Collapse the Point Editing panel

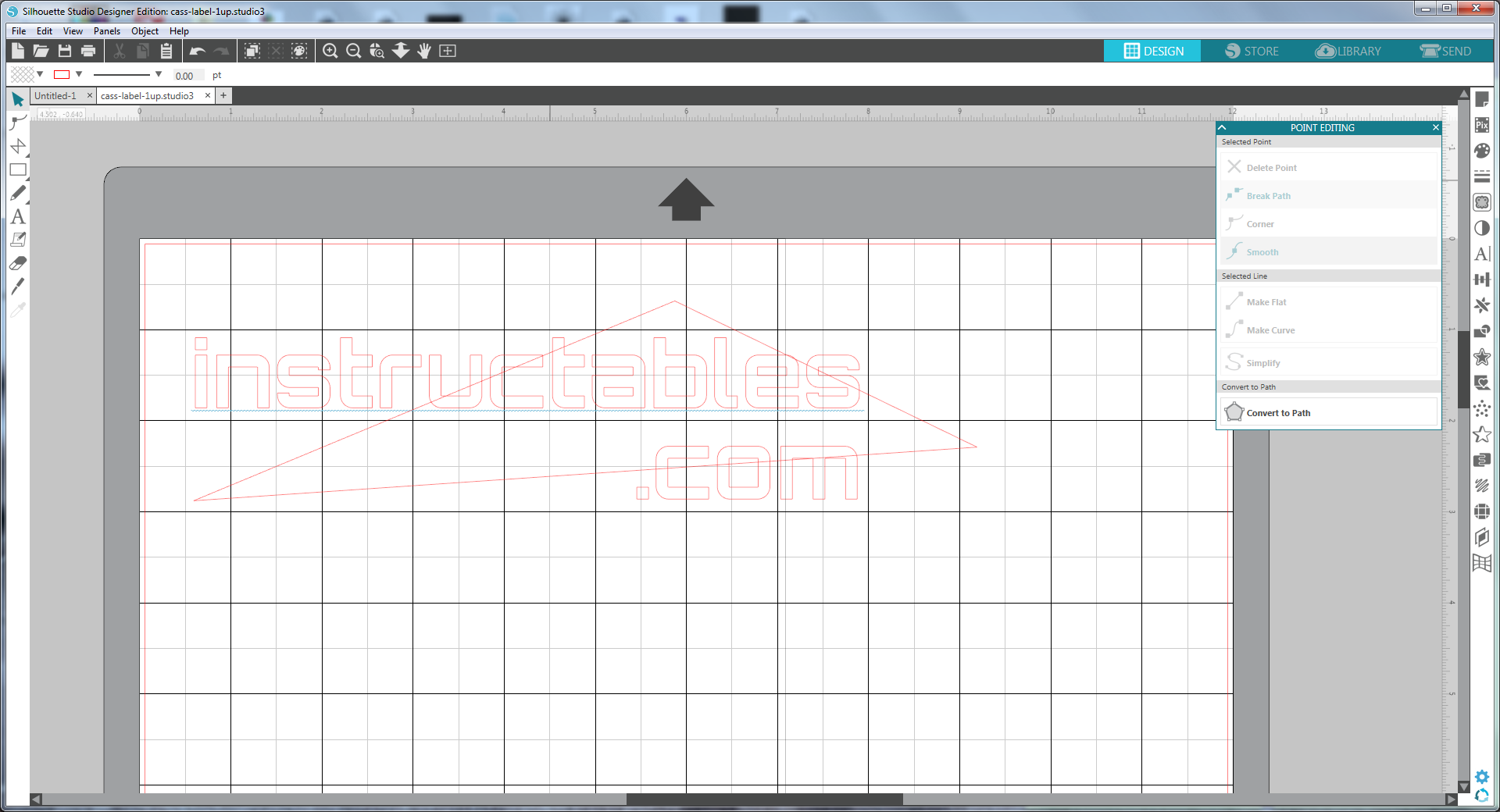tap(1223, 127)
